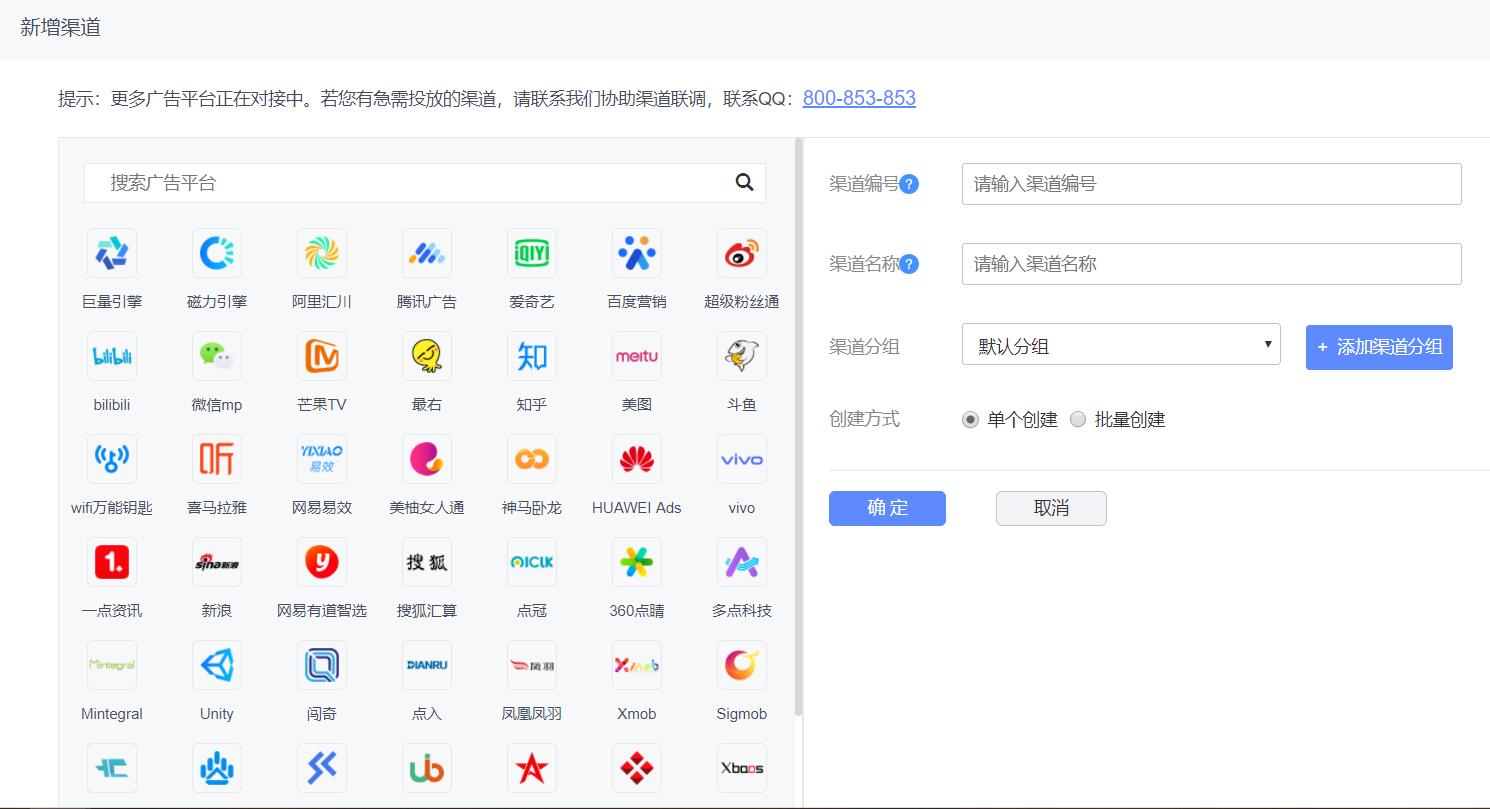Open help tooltip beside 渠道名称
Image resolution: width=1490 pixels, height=809 pixels.
pos(909,264)
